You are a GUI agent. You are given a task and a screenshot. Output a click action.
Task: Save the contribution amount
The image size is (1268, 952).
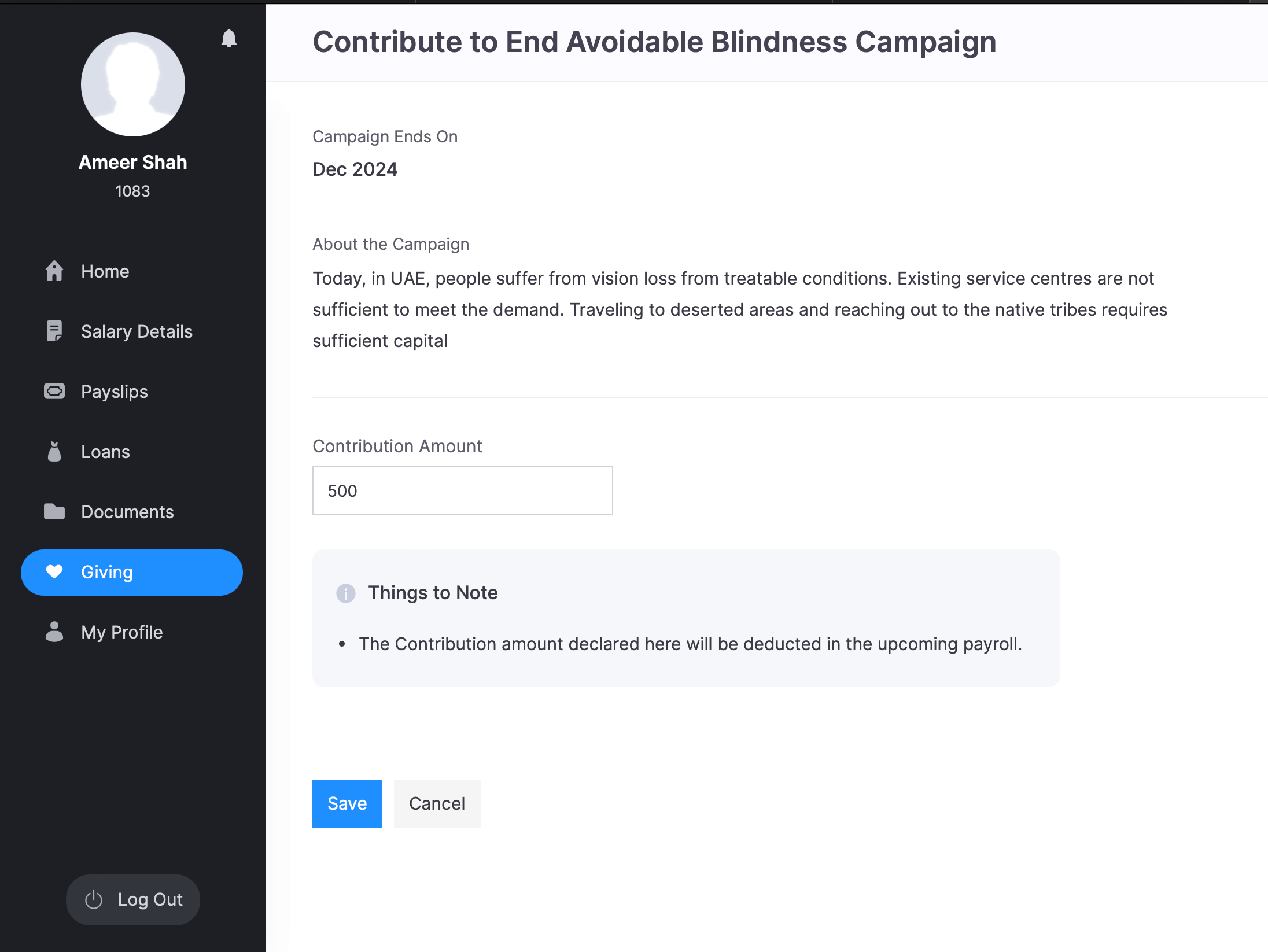tap(347, 804)
